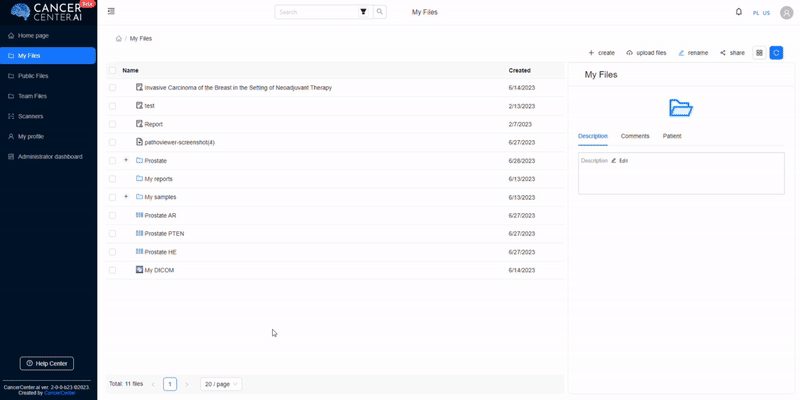Click the Description text box
Screen dimensions: 800x400
pos(681,173)
